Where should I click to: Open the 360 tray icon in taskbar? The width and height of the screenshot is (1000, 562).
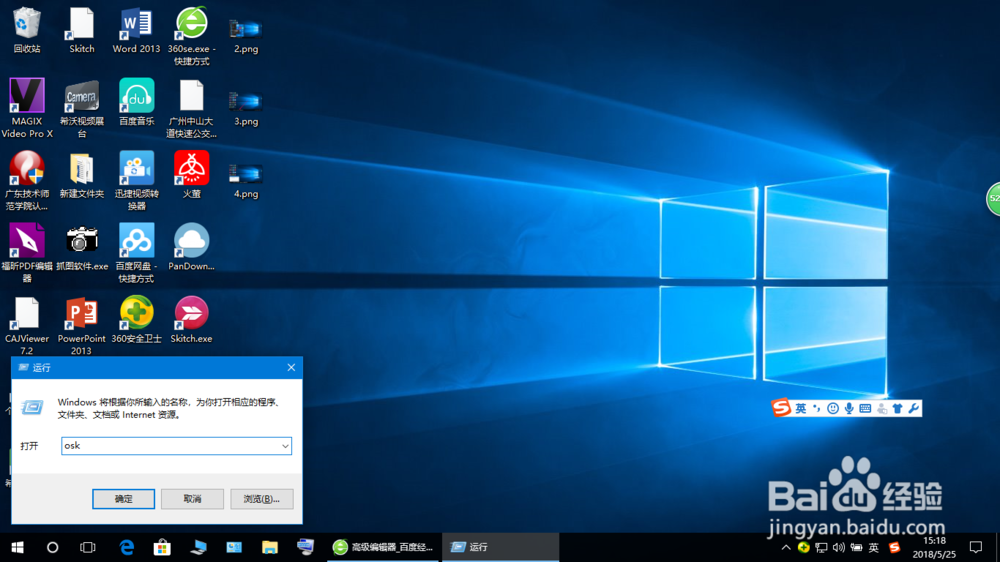pyautogui.click(x=804, y=547)
